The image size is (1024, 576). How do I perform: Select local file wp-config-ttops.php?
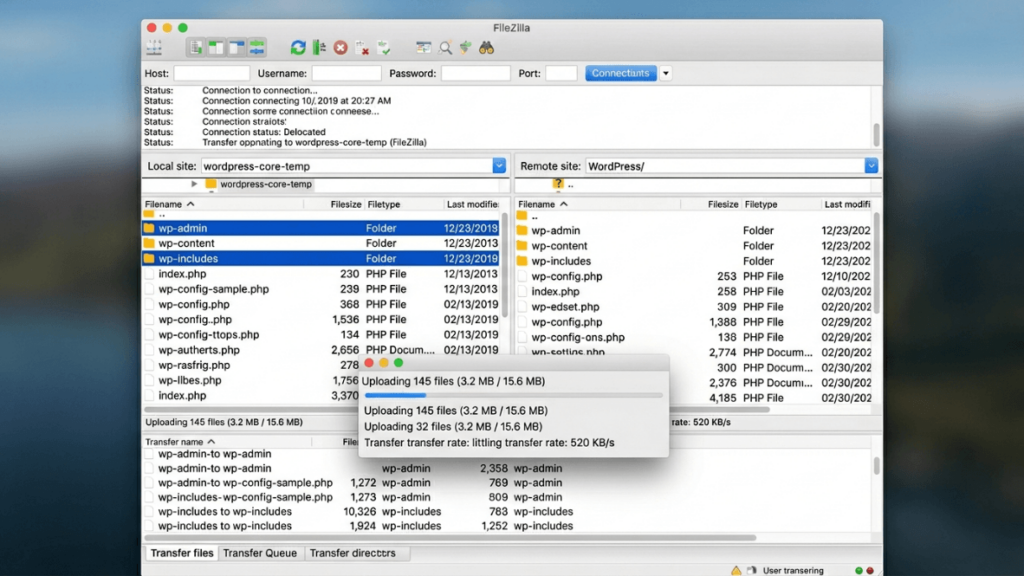tap(209, 334)
